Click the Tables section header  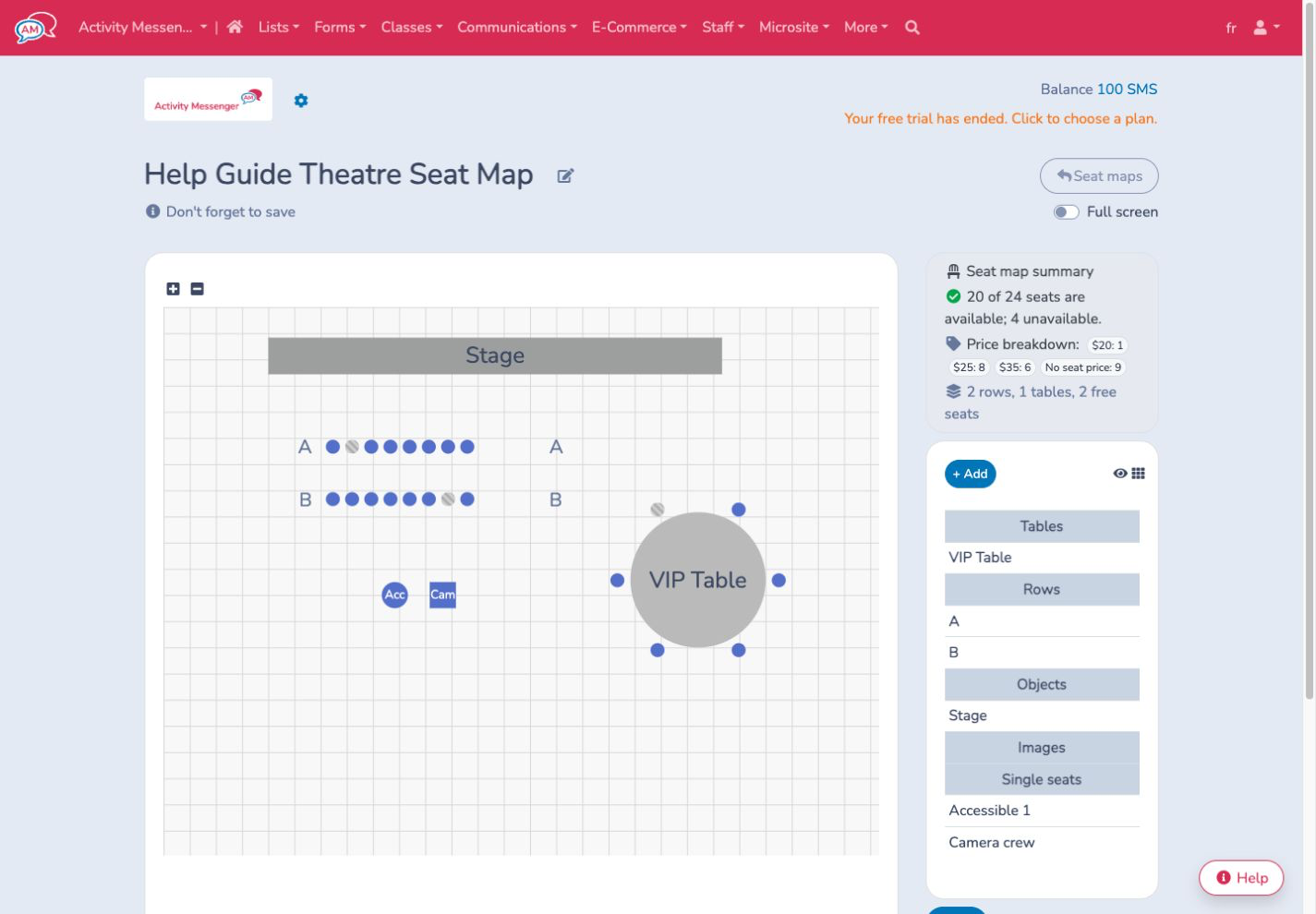[1042, 526]
